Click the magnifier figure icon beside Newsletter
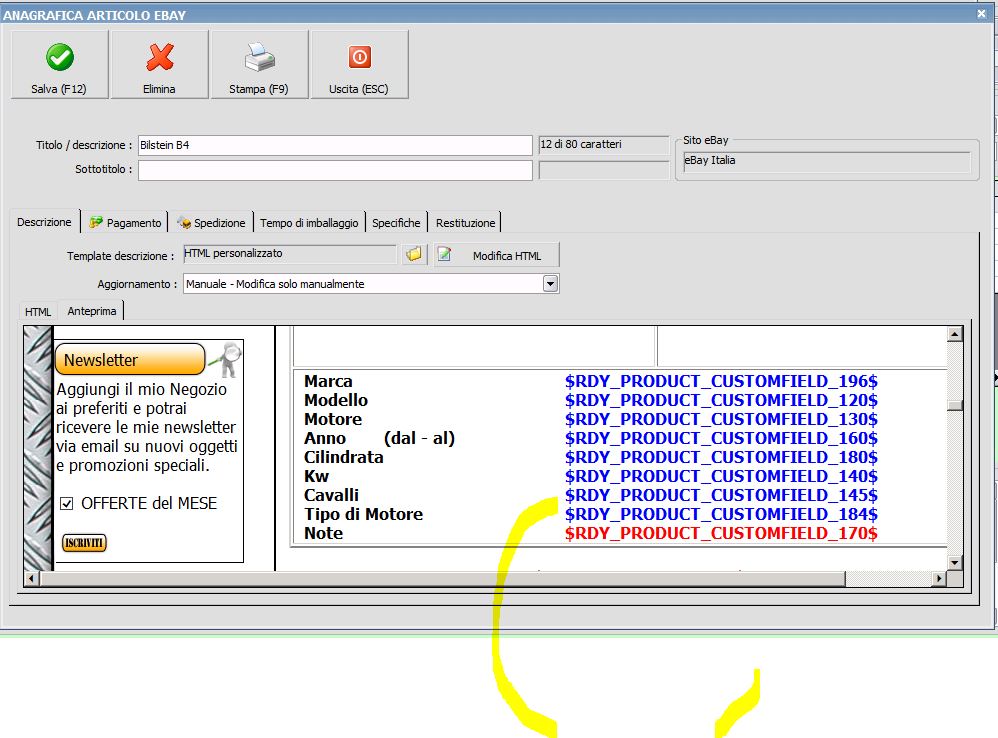 [x=226, y=359]
